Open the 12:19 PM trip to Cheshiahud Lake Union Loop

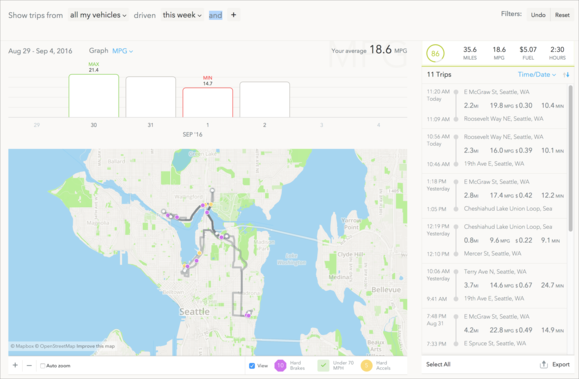click(x=494, y=240)
